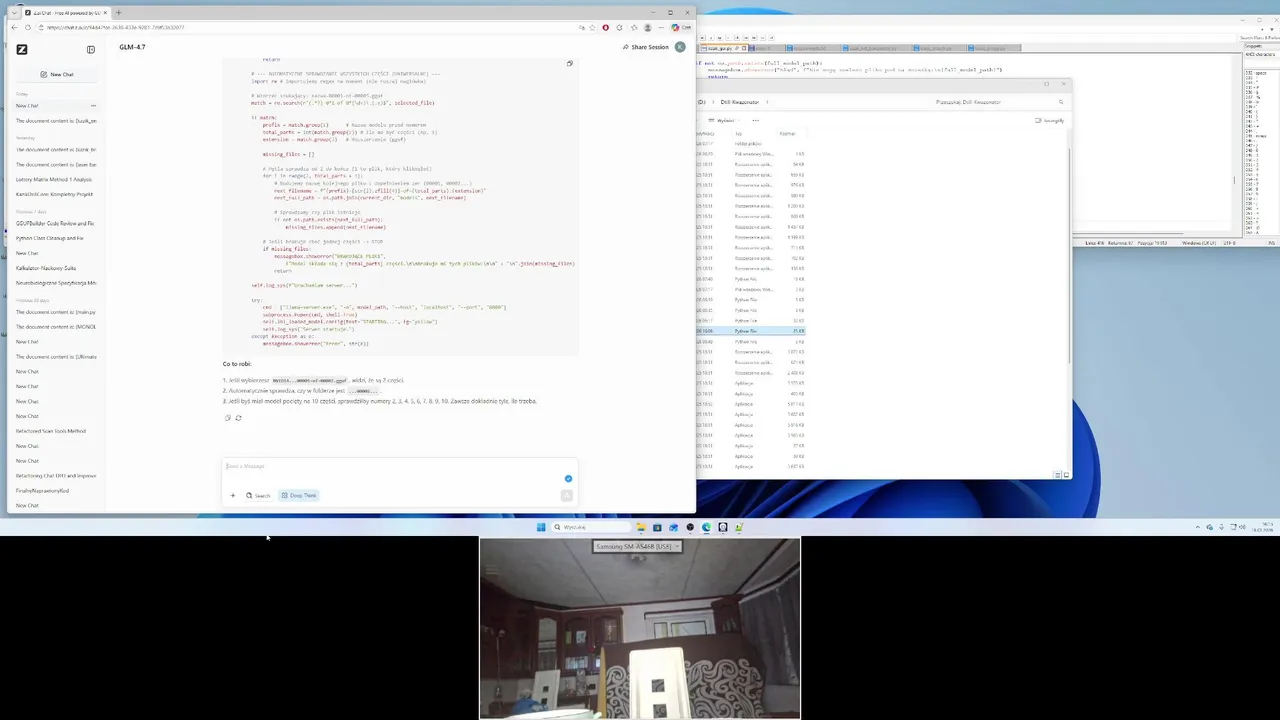Enable Search in the message box

(x=258, y=495)
